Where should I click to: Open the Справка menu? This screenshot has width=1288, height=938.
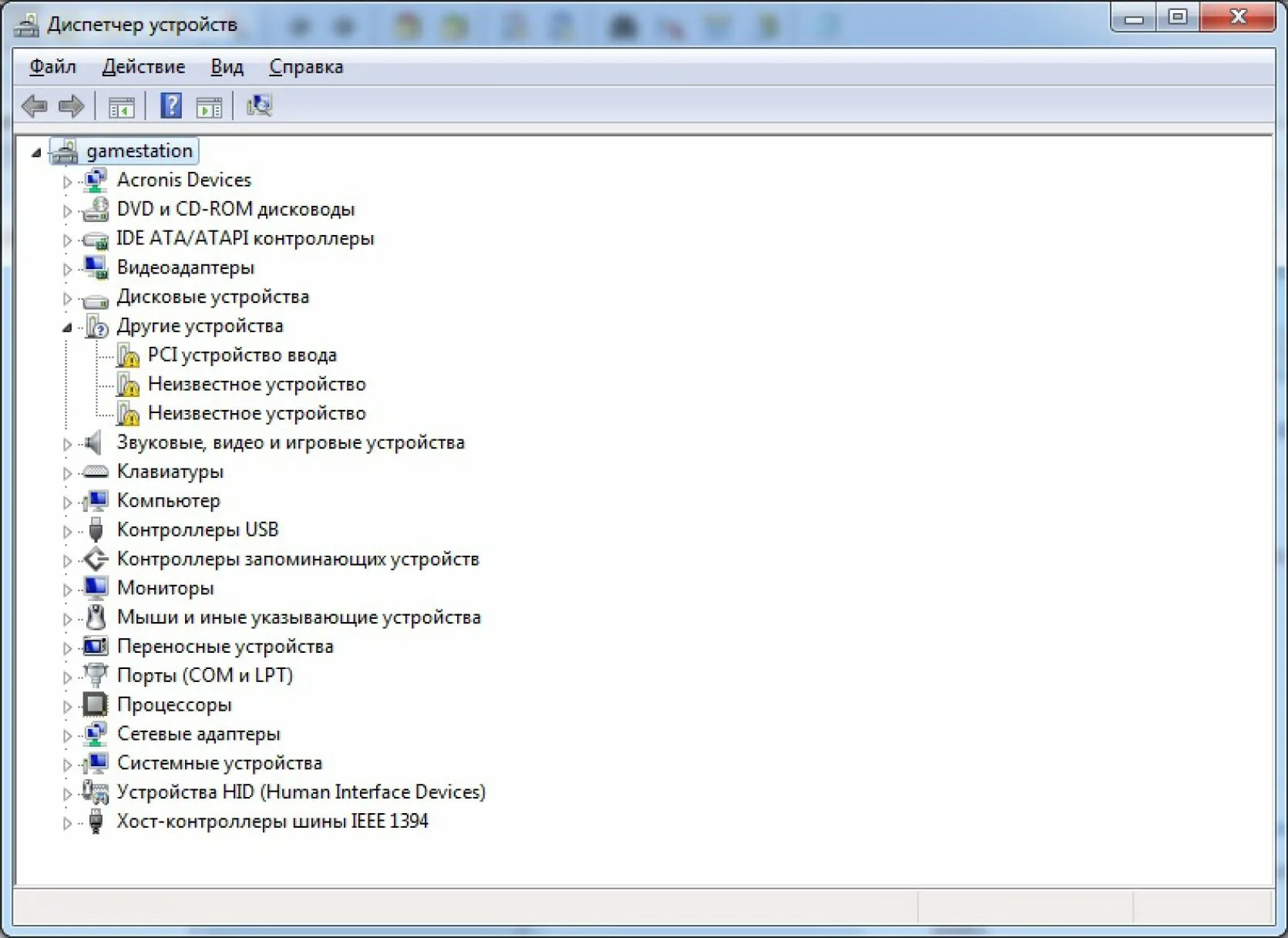click(x=306, y=67)
